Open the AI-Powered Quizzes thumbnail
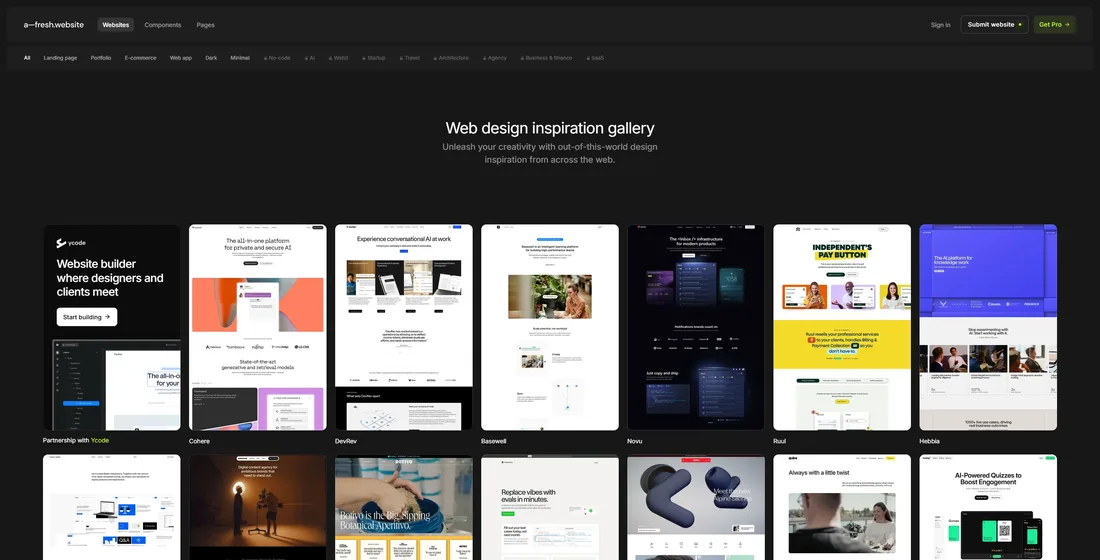The image size is (1100, 560). 988,507
